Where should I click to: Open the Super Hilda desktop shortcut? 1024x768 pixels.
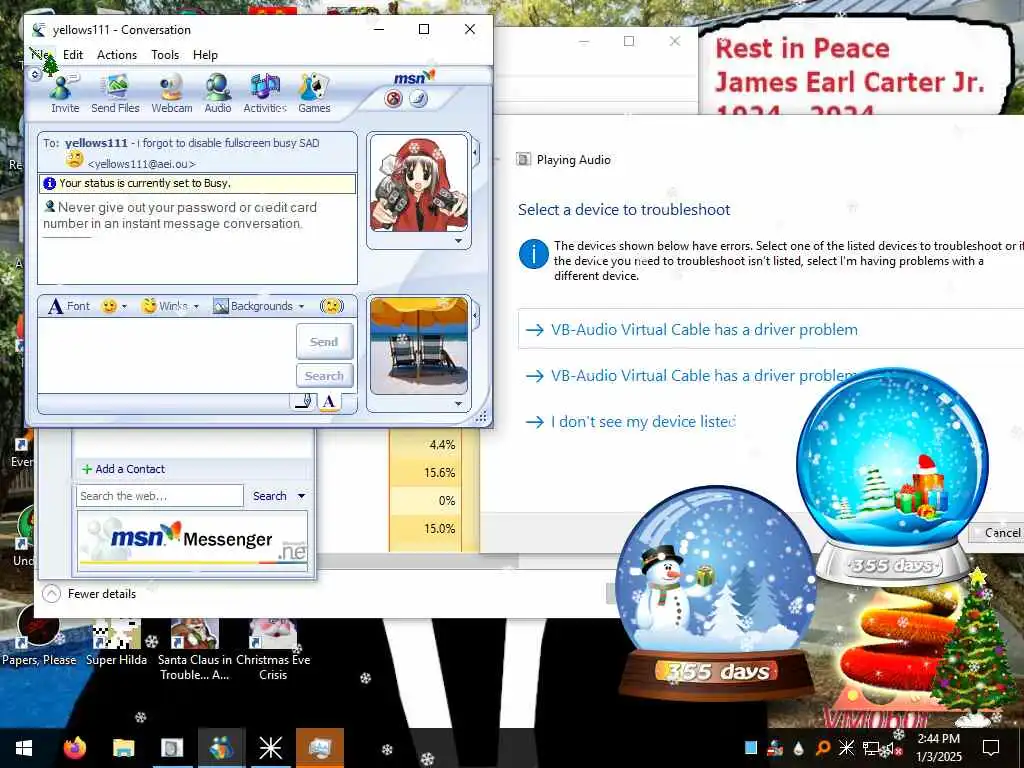pyautogui.click(x=116, y=643)
